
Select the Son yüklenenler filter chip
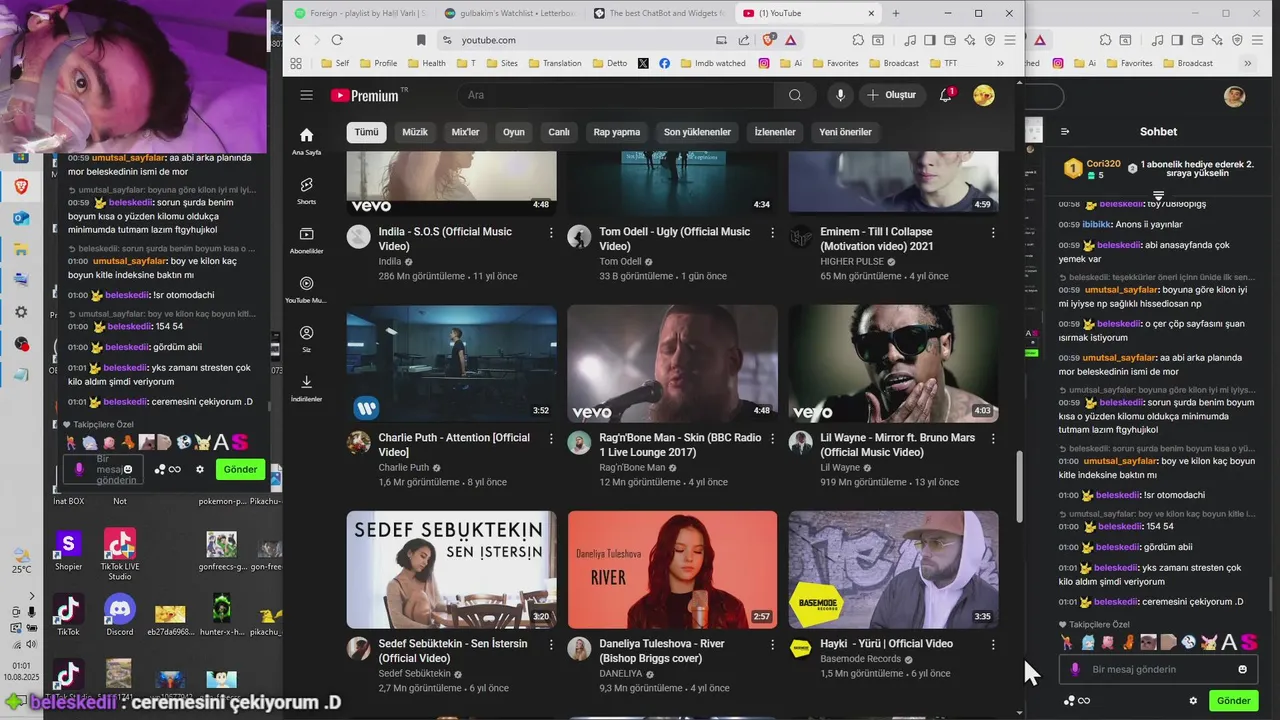pos(697,132)
